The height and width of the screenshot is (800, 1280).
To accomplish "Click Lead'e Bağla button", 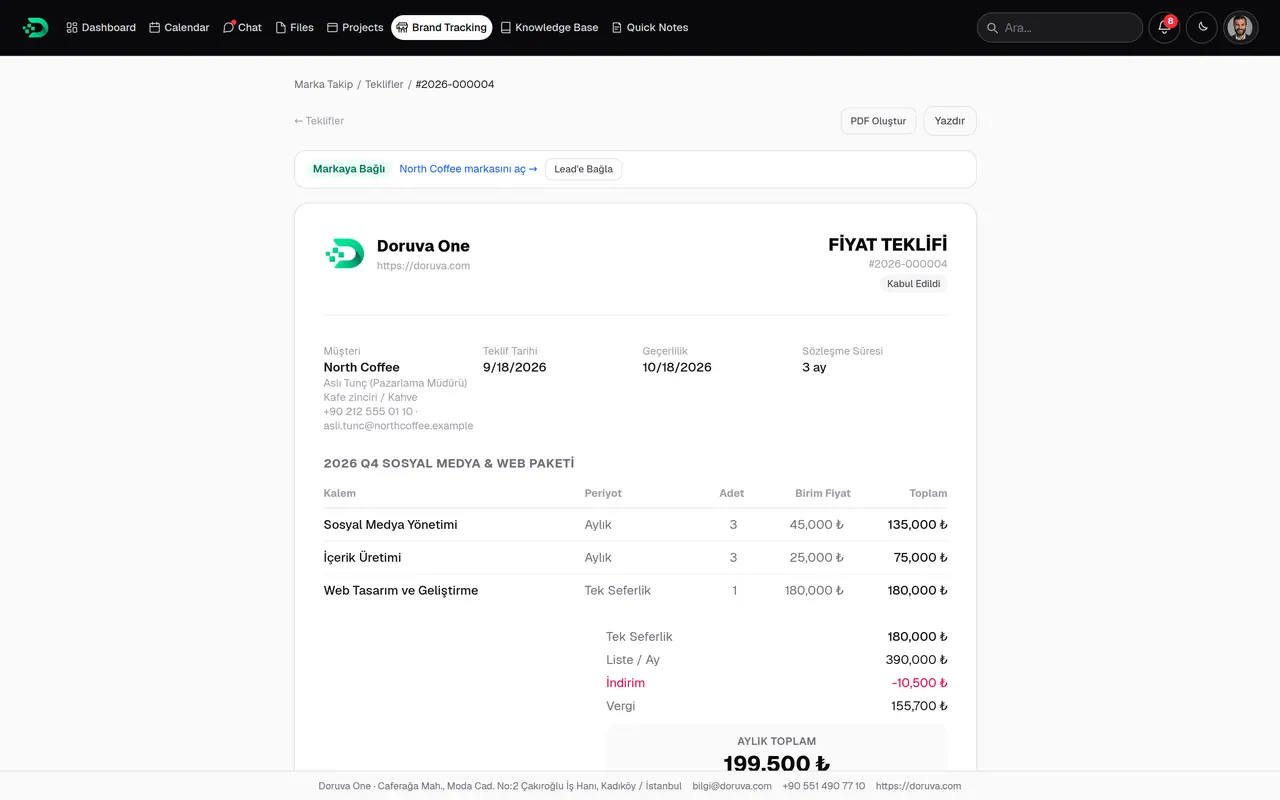I will [x=583, y=169].
